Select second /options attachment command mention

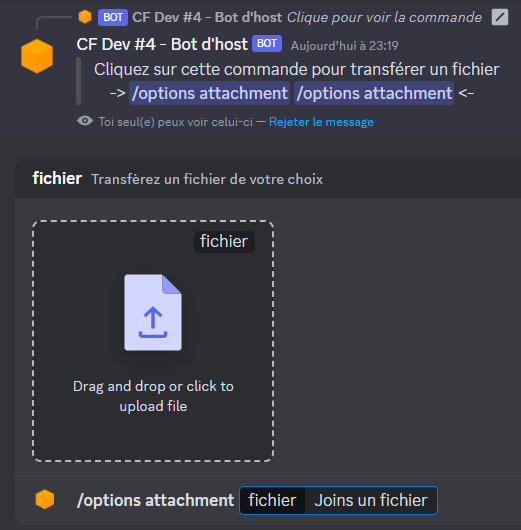click(374, 93)
